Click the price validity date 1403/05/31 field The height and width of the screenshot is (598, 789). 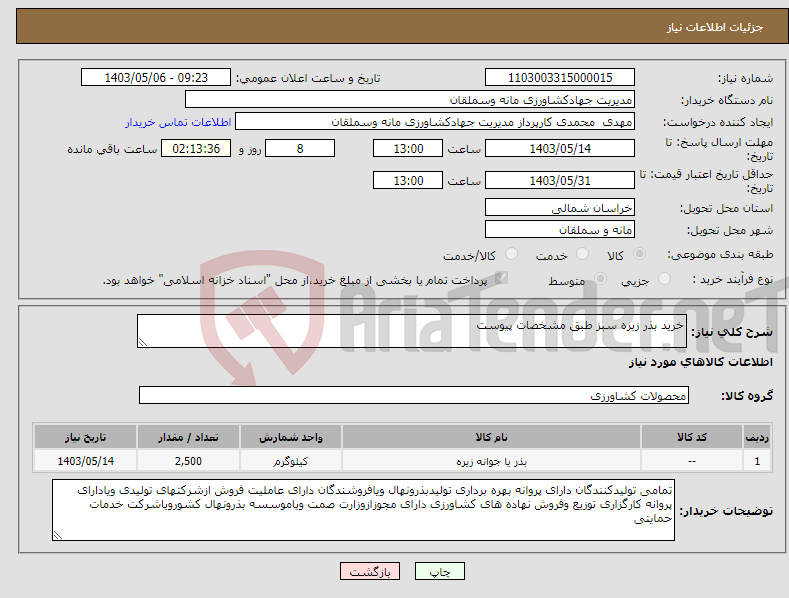coord(560,180)
